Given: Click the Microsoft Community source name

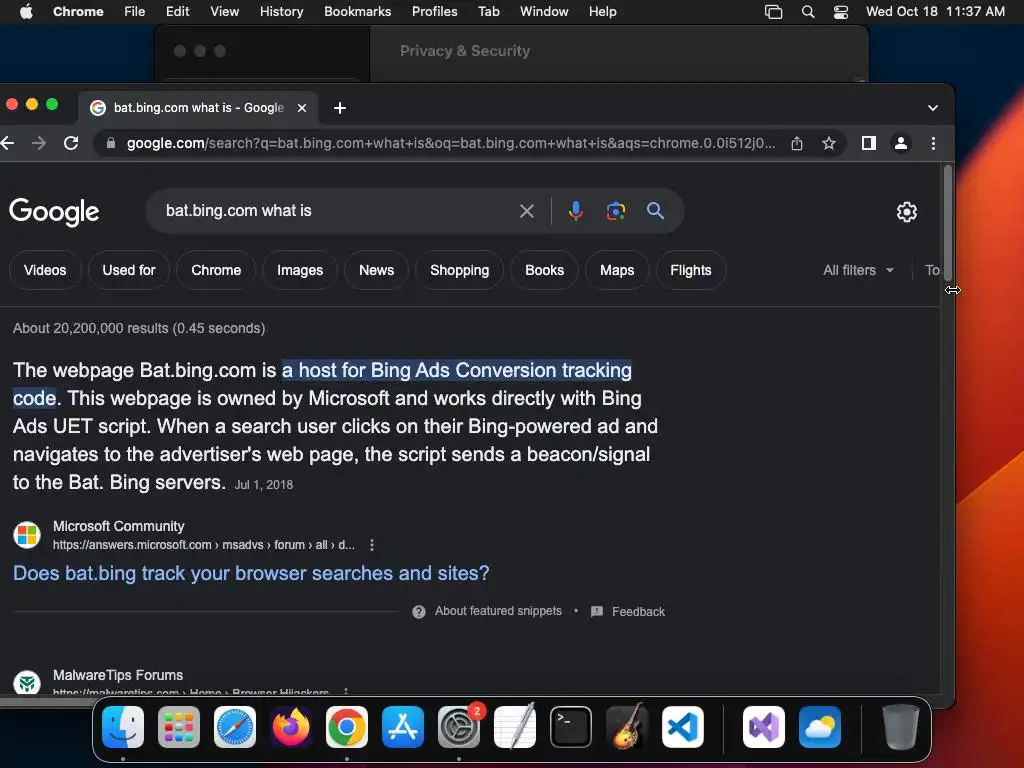Looking at the screenshot, I should [118, 526].
